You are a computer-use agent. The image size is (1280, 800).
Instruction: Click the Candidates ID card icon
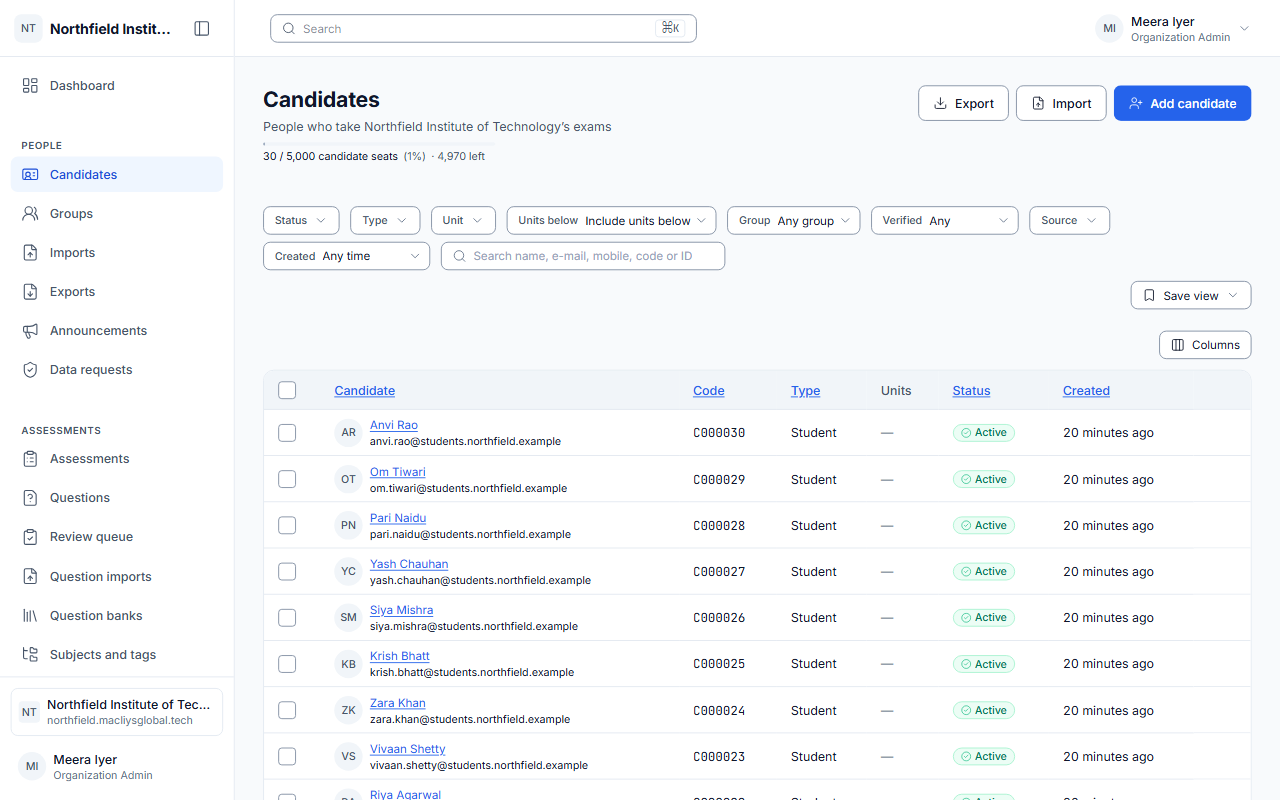click(30, 175)
